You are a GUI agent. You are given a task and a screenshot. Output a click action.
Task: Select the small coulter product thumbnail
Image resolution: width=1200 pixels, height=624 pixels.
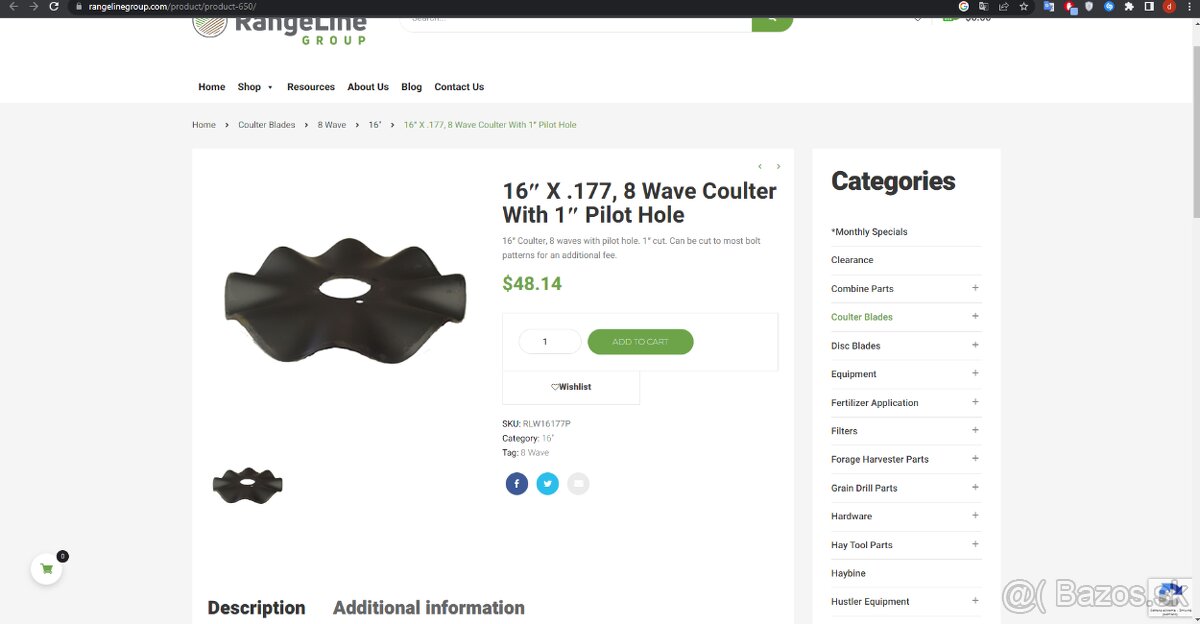[248, 485]
